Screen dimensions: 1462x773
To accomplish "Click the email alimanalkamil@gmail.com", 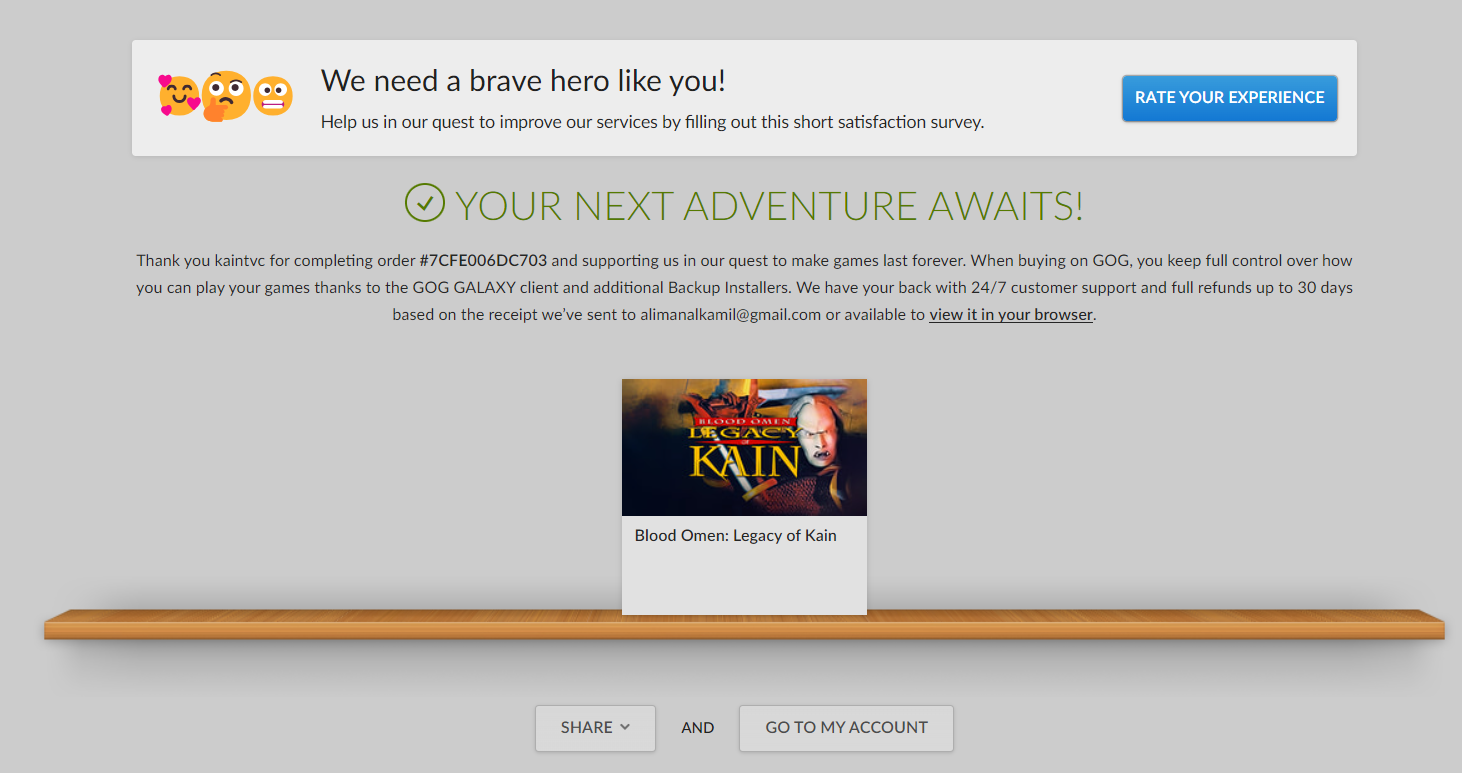I will click(730, 314).
